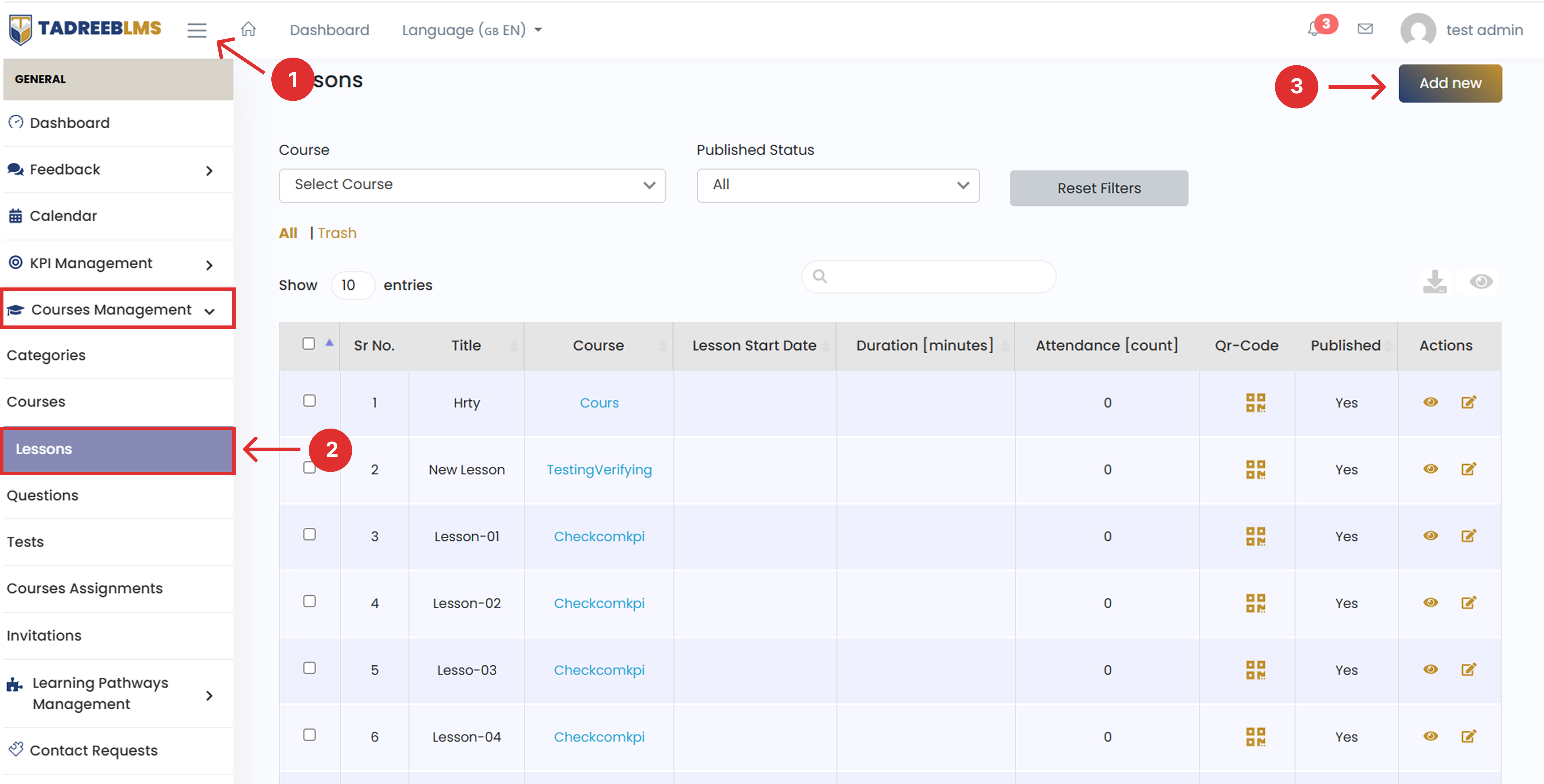The height and width of the screenshot is (784, 1544).
Task: Expand the KPI Management sidebar menu
Action: (x=118, y=264)
